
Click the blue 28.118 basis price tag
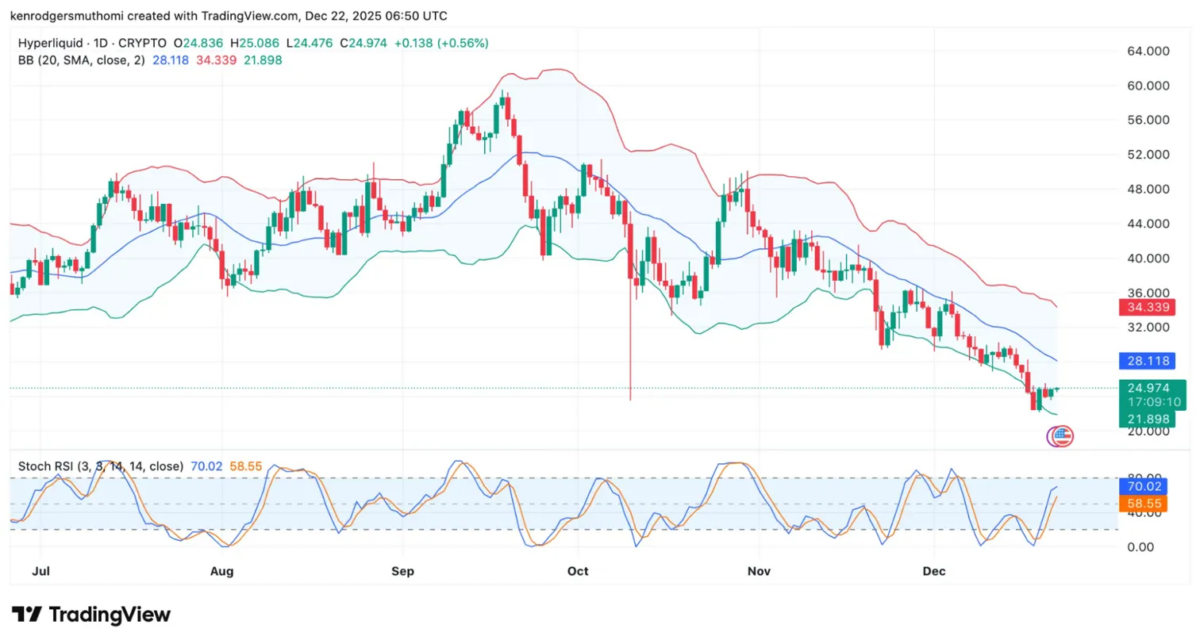point(1146,361)
